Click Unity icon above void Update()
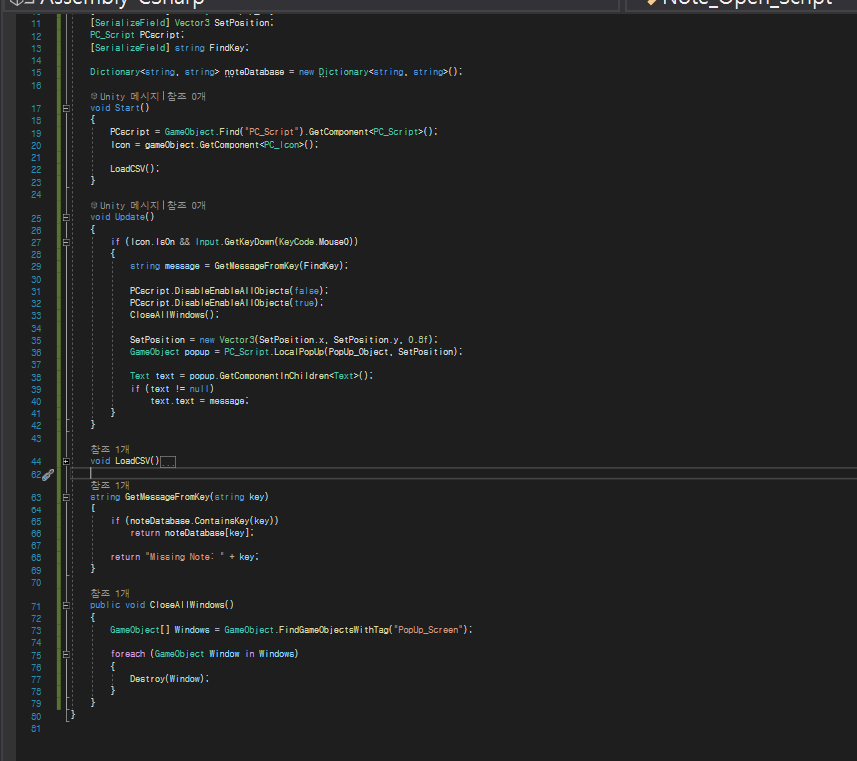857x761 pixels. coord(94,205)
